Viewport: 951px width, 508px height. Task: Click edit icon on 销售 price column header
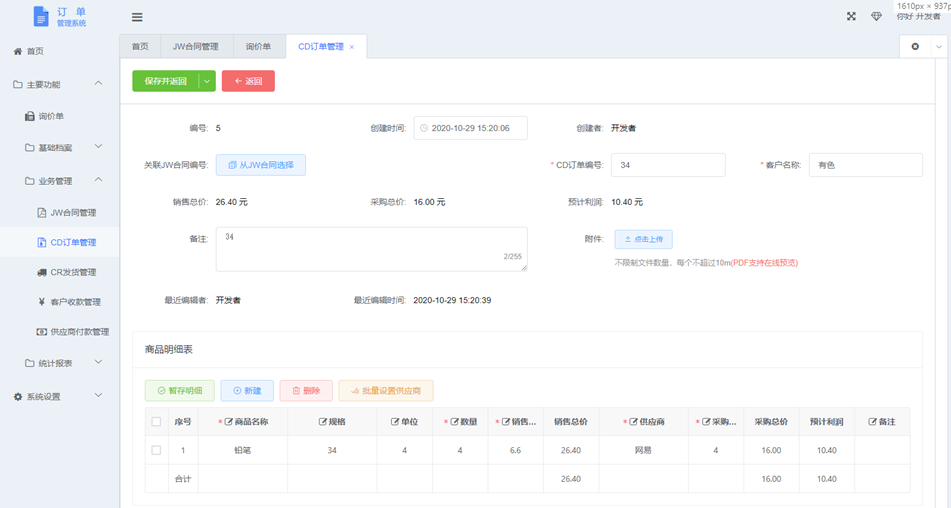[x=506, y=422]
